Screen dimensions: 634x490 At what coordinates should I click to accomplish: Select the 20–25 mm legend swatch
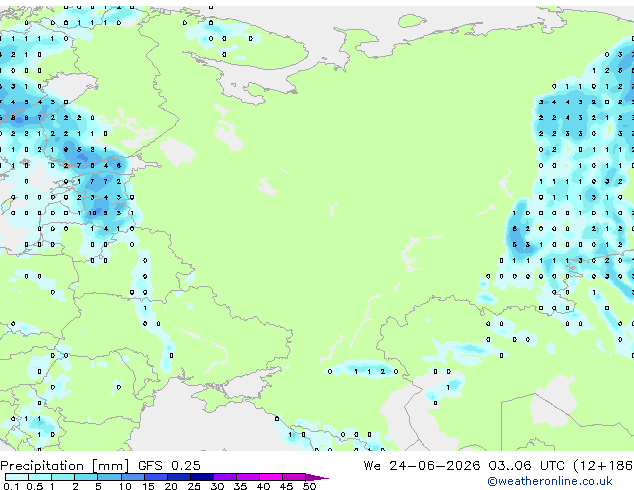pos(179,477)
